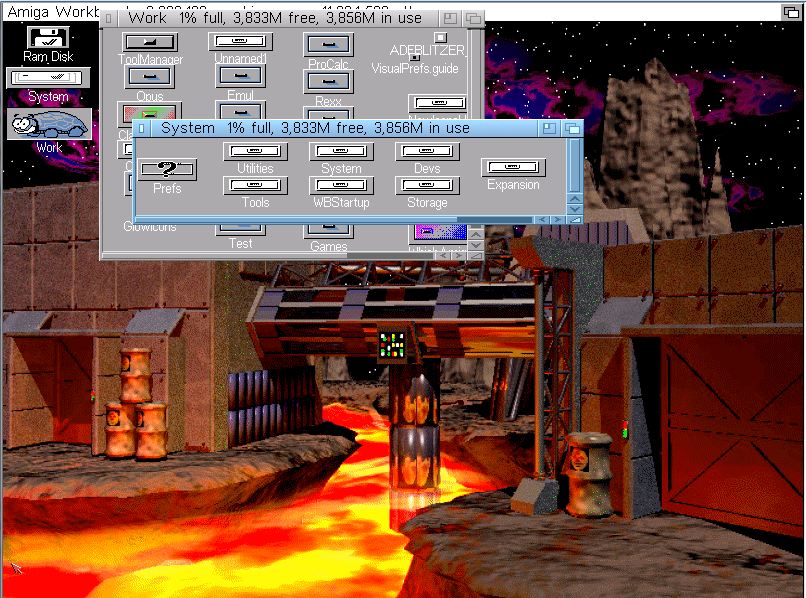The height and width of the screenshot is (598, 806).
Task: Select the Test drawer in Work window
Action: [x=240, y=229]
